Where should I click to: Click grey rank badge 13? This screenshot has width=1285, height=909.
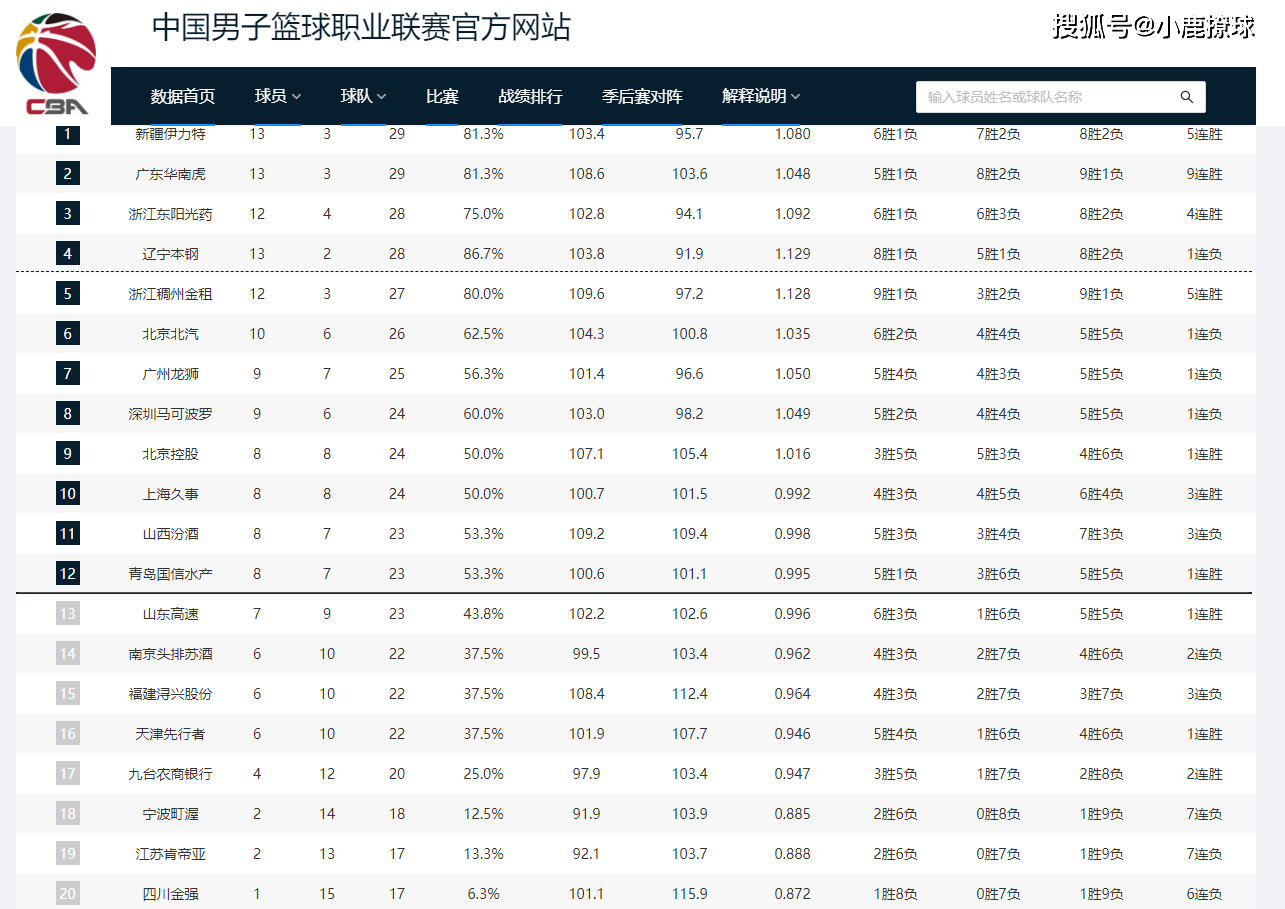pos(67,614)
